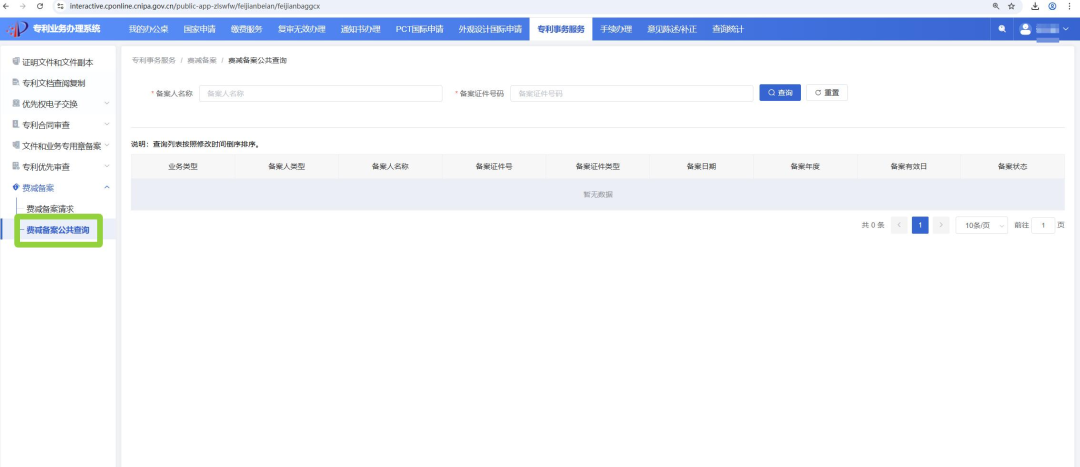The image size is (1080, 467).
Task: Click page number 1 button
Action: [920, 225]
